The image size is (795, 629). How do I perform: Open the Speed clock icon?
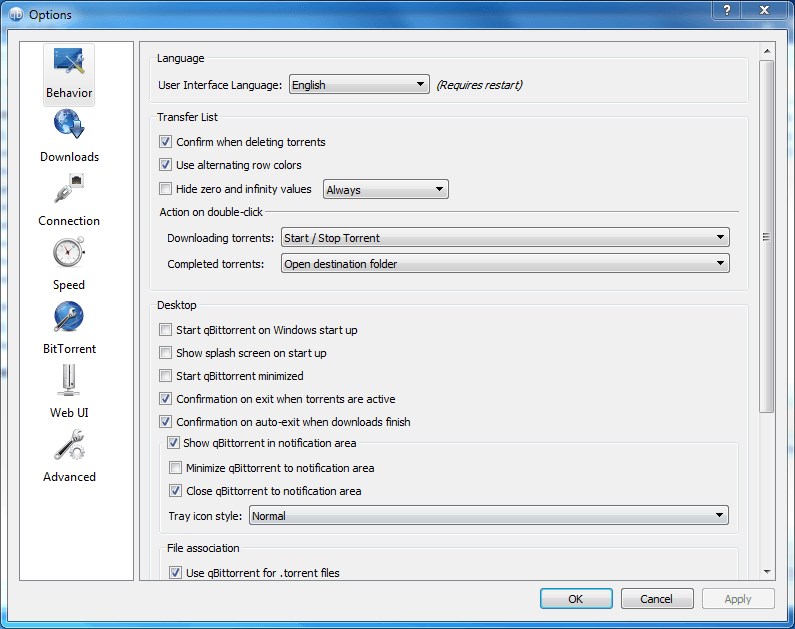(69, 252)
